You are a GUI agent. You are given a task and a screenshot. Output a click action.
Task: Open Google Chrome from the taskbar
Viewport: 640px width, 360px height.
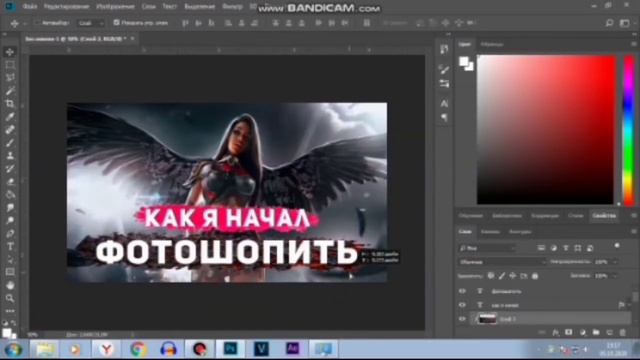[138, 349]
